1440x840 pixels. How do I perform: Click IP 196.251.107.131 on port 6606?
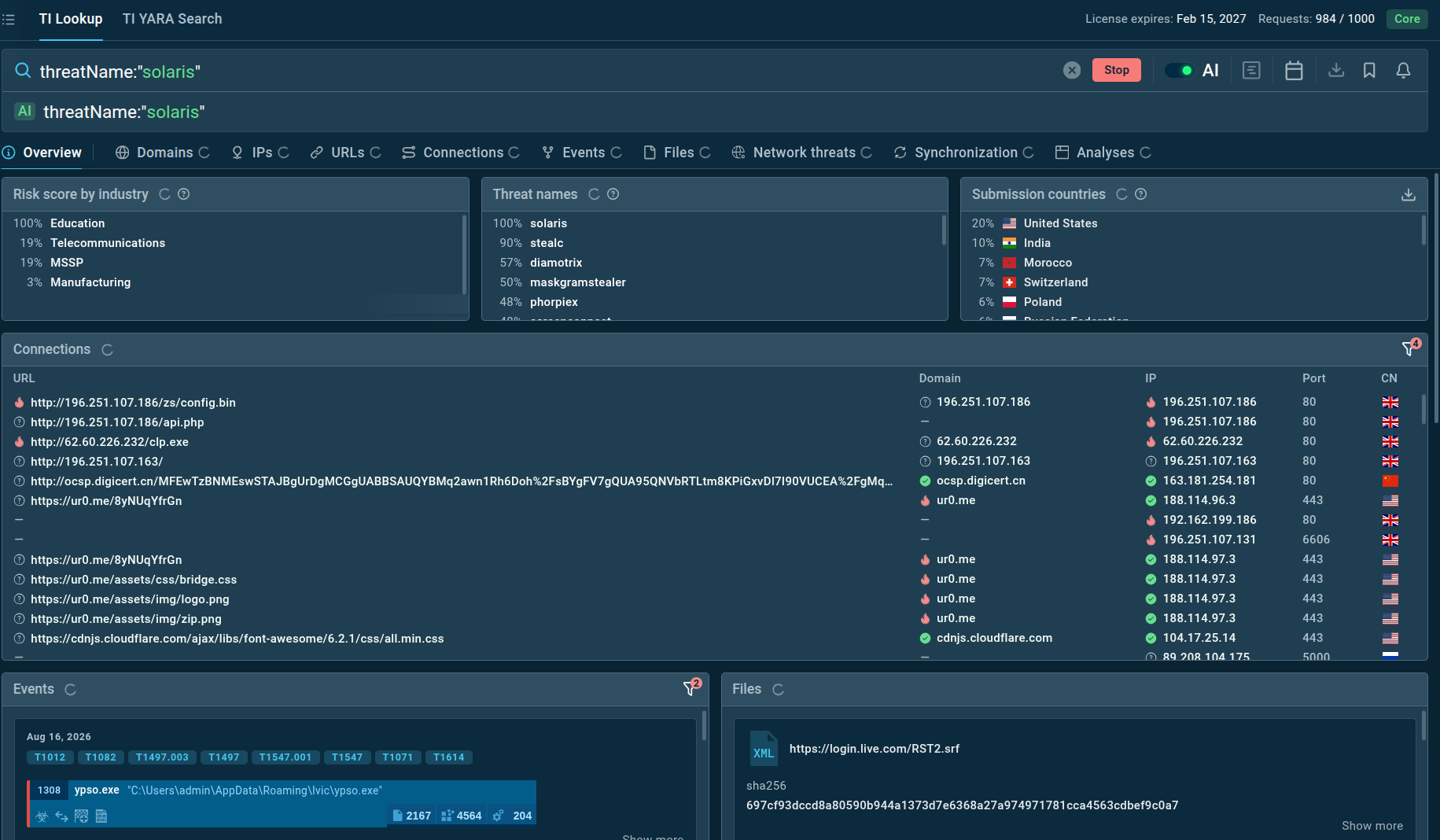[x=1210, y=540]
